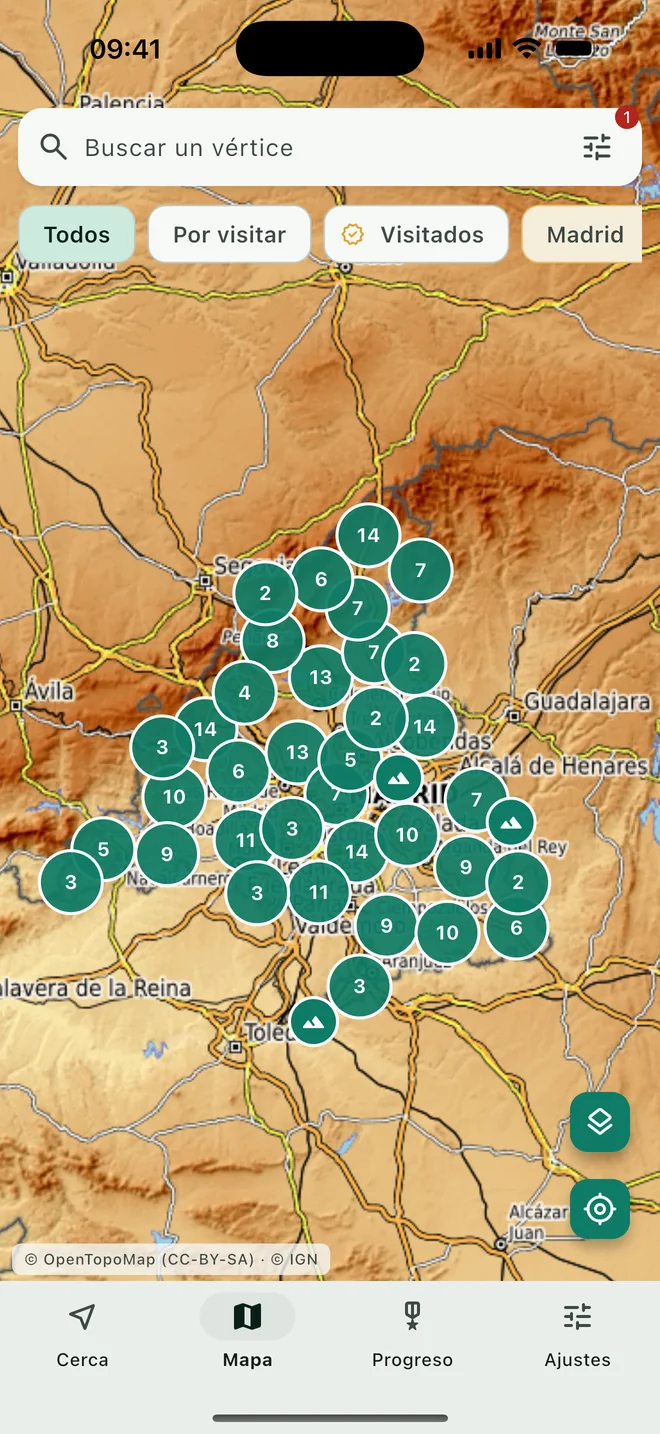Open the 7 cluster right of topmost 14
660x1434 pixels.
tap(421, 570)
